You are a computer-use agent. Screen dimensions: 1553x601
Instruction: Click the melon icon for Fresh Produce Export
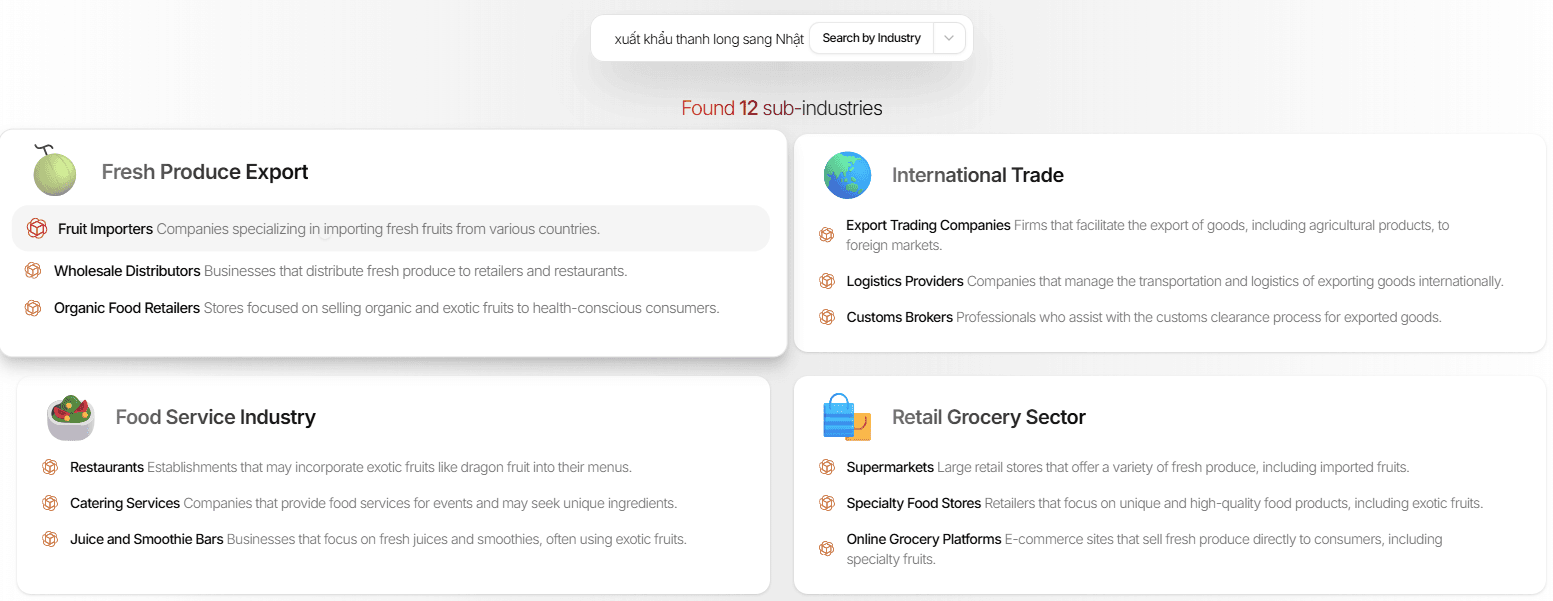(55, 171)
